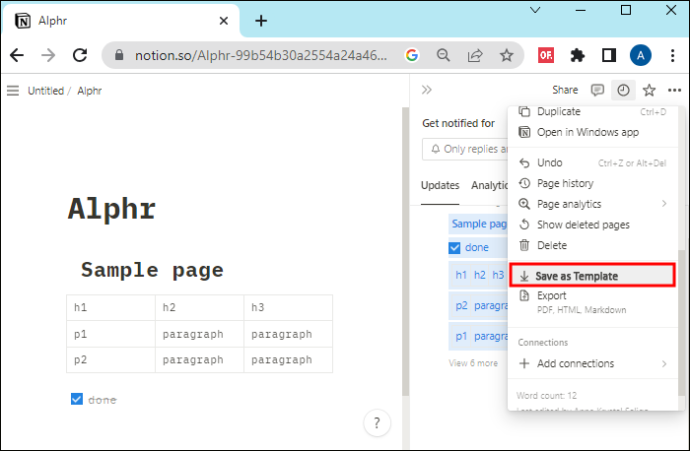Switch to the Updates tab
Screen dimensions: 690x451
(x=440, y=186)
